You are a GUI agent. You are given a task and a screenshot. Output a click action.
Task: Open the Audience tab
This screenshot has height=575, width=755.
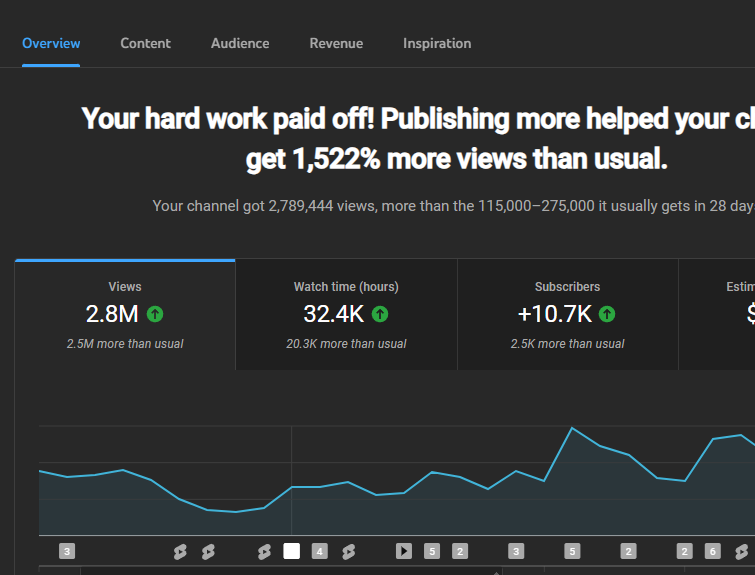pyautogui.click(x=240, y=43)
